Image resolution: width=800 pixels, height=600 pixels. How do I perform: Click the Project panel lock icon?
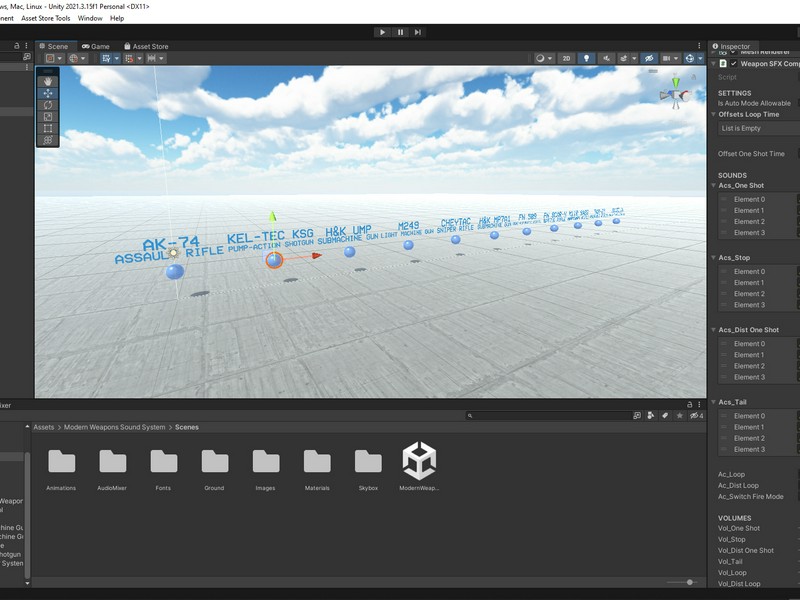[x=689, y=404]
